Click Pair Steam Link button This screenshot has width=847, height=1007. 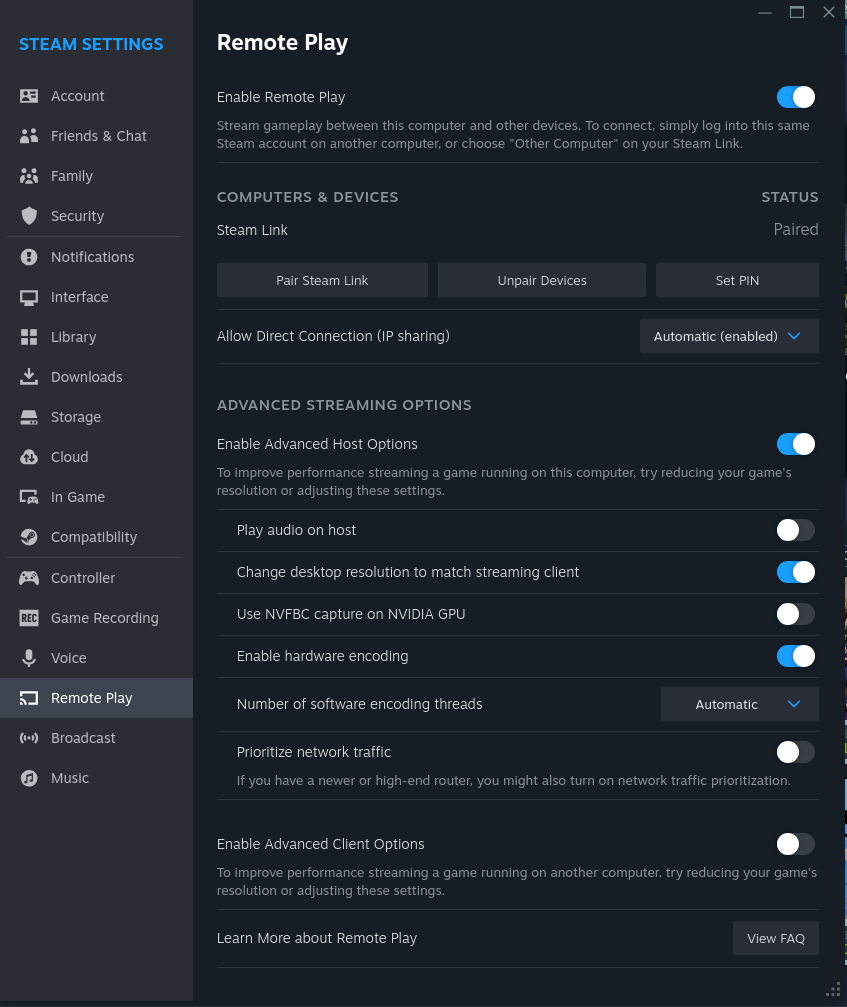[322, 280]
